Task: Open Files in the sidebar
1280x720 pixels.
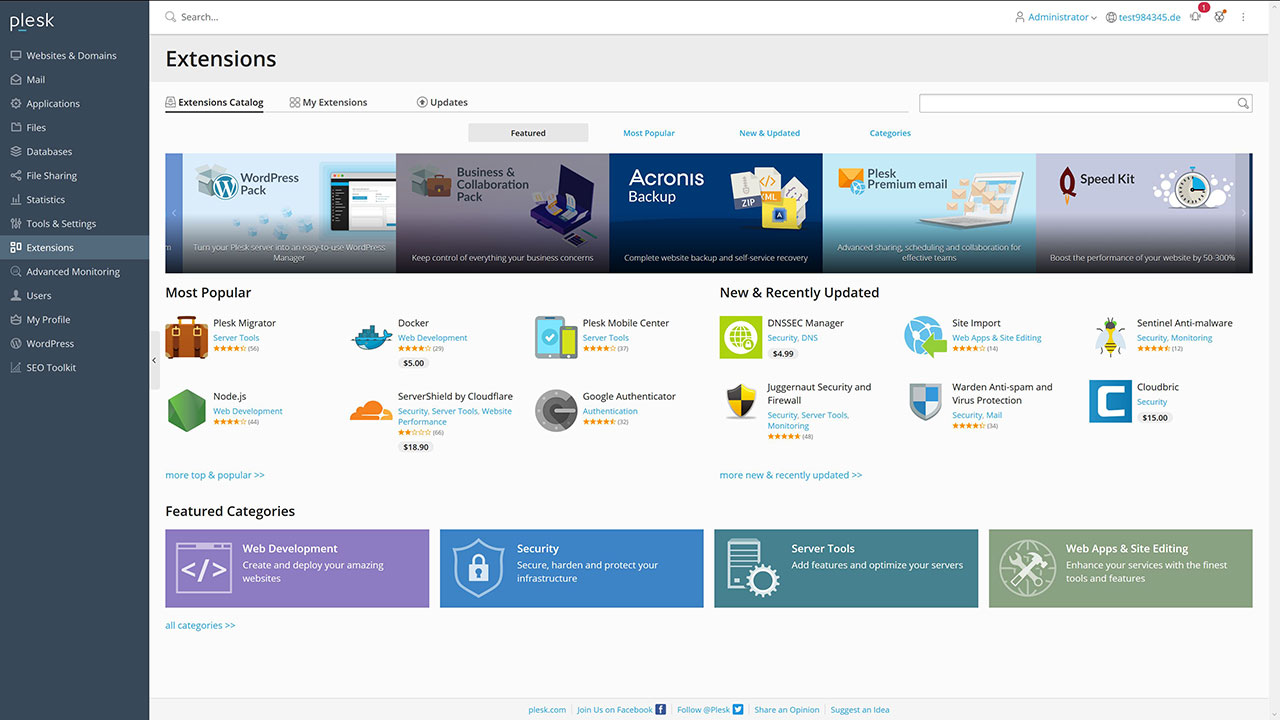Action: [74, 128]
